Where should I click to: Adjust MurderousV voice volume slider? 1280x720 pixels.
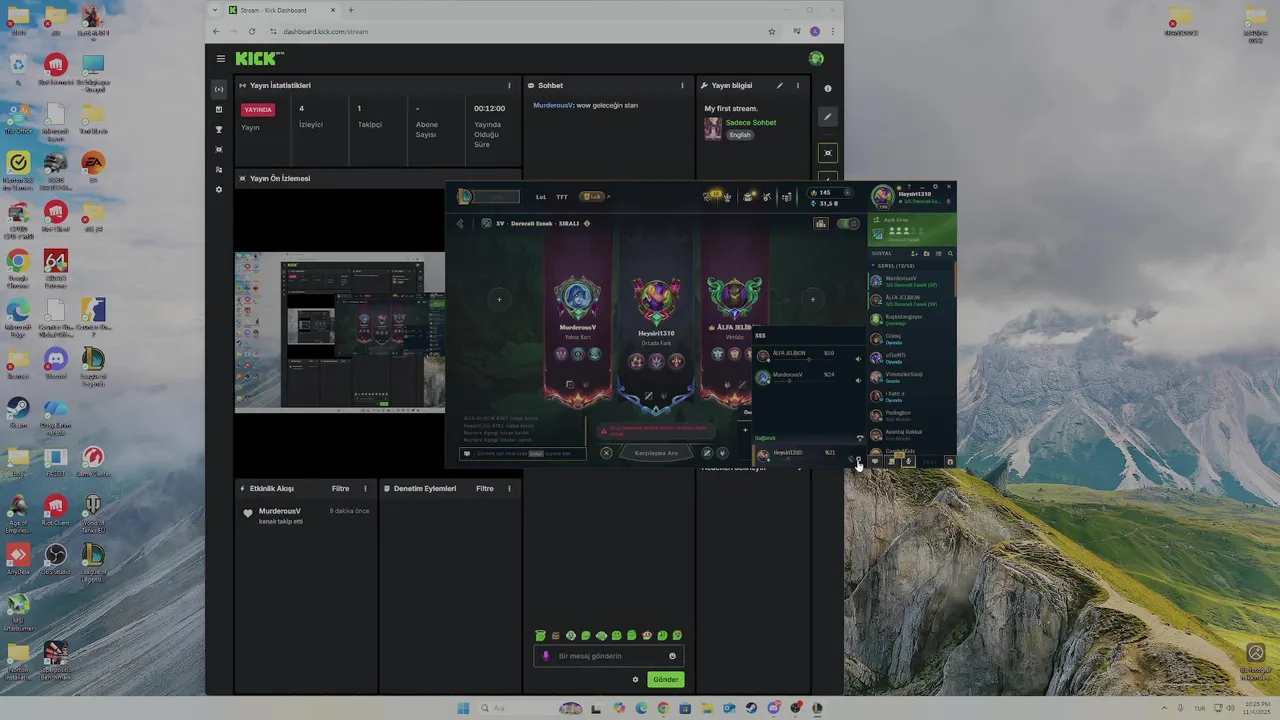[x=803, y=381]
